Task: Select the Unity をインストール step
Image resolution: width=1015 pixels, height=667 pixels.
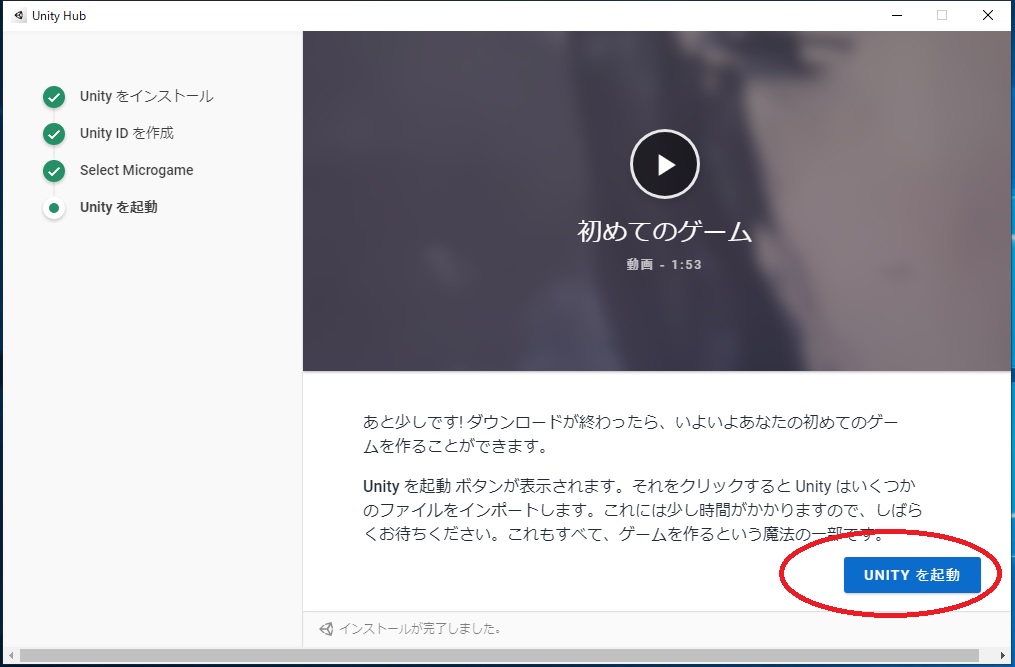Action: tap(146, 96)
